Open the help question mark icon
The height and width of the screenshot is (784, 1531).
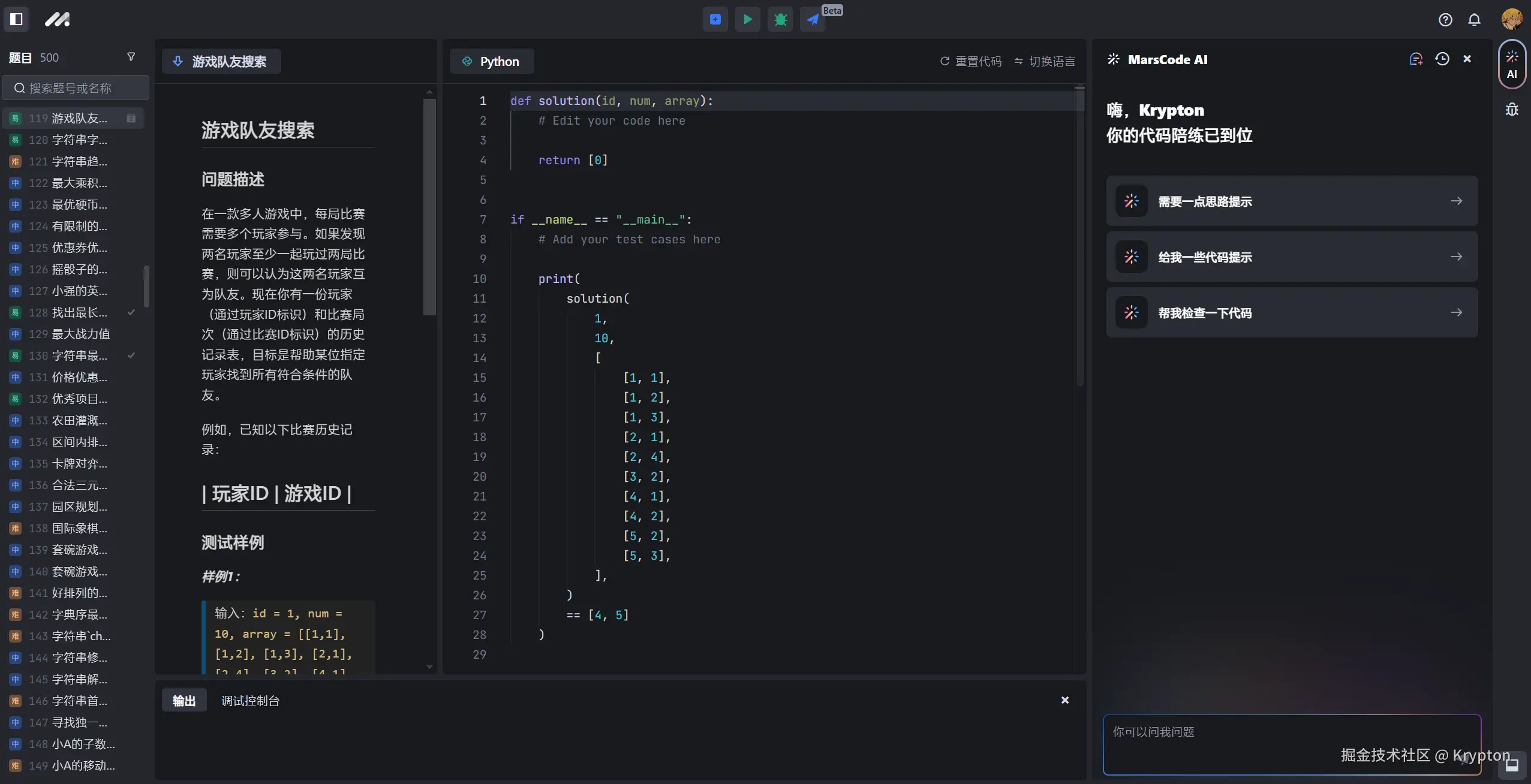tap(1445, 20)
